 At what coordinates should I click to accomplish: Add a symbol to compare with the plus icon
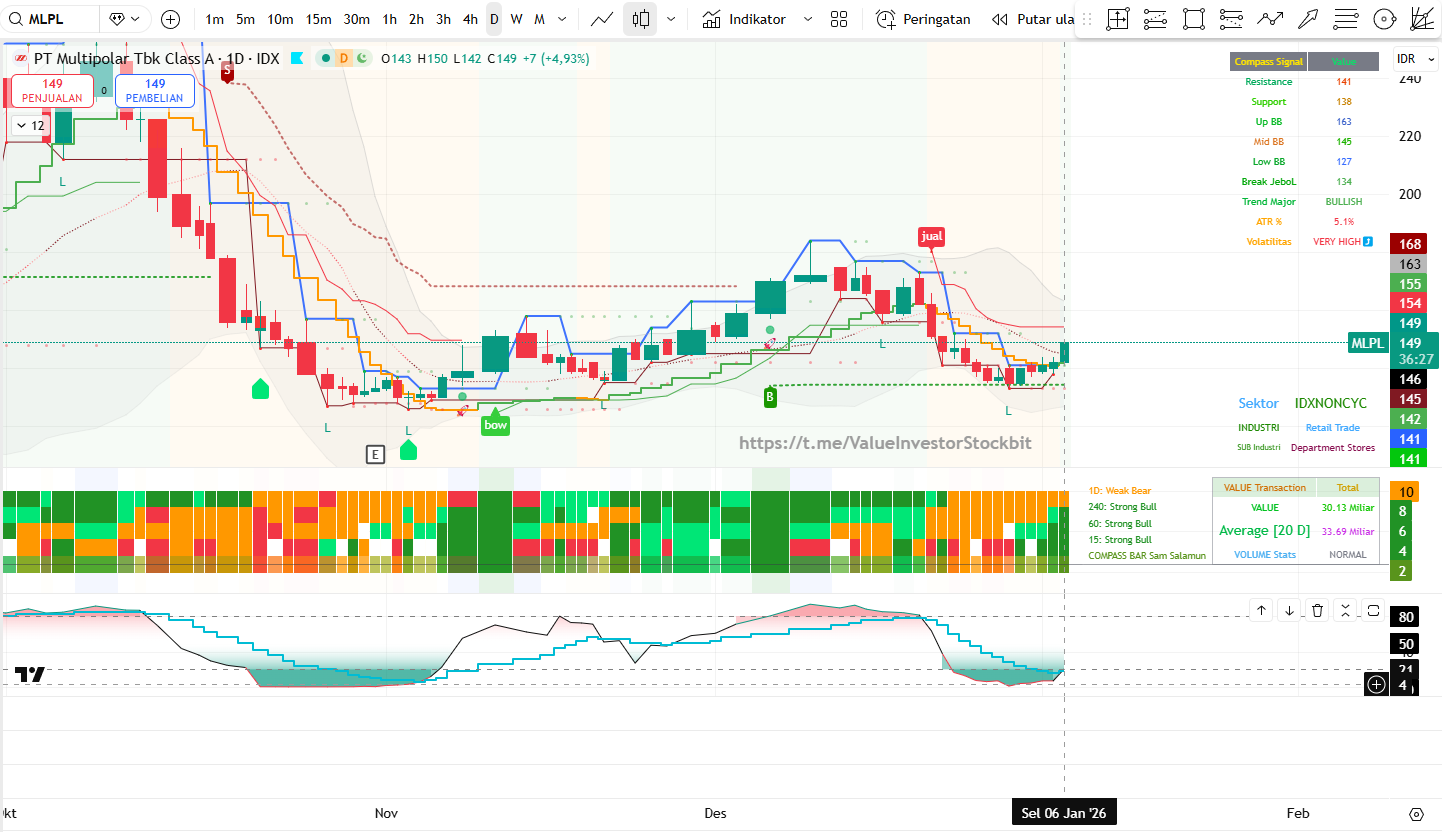point(170,19)
